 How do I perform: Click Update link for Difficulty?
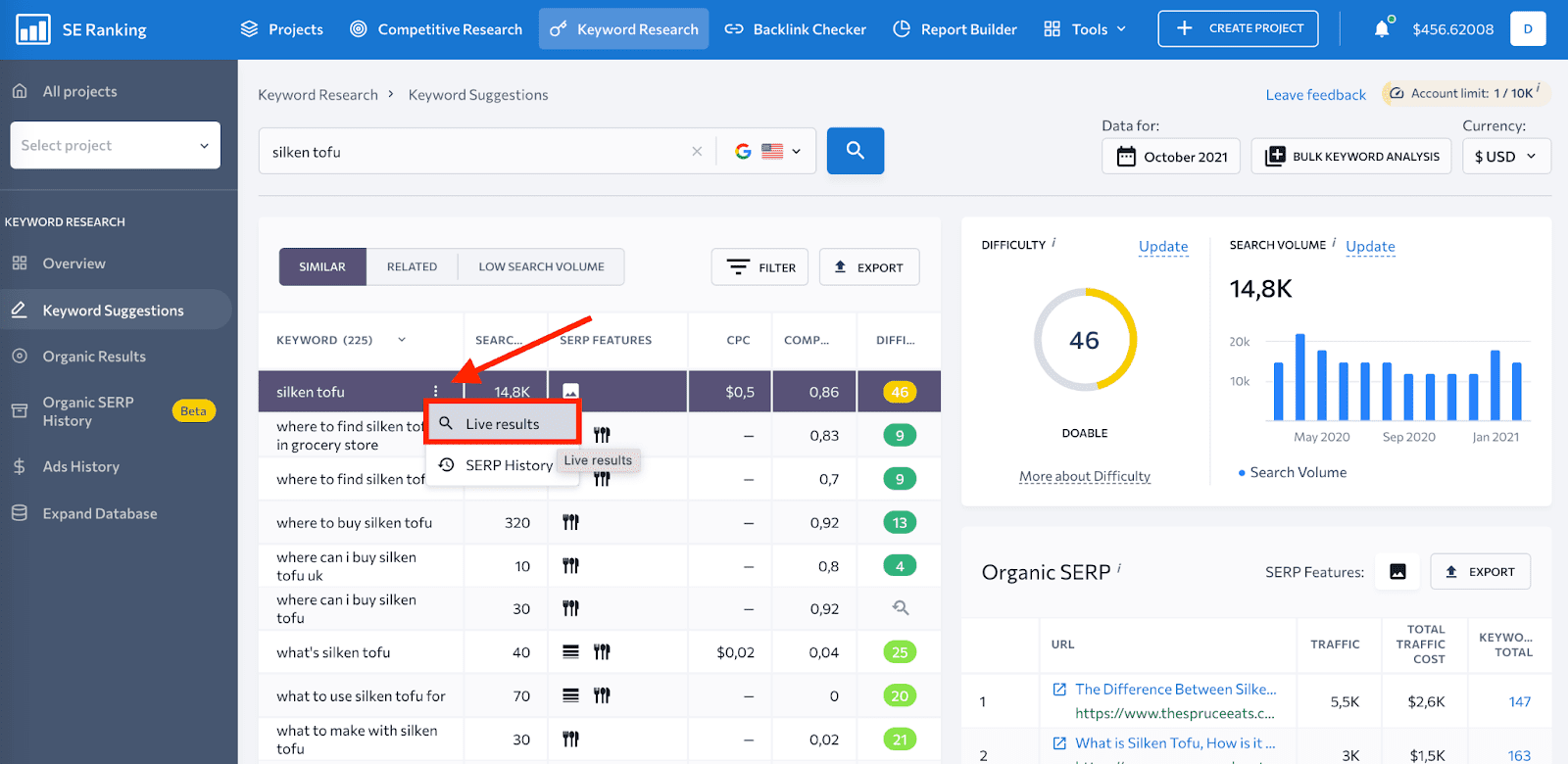point(1163,246)
